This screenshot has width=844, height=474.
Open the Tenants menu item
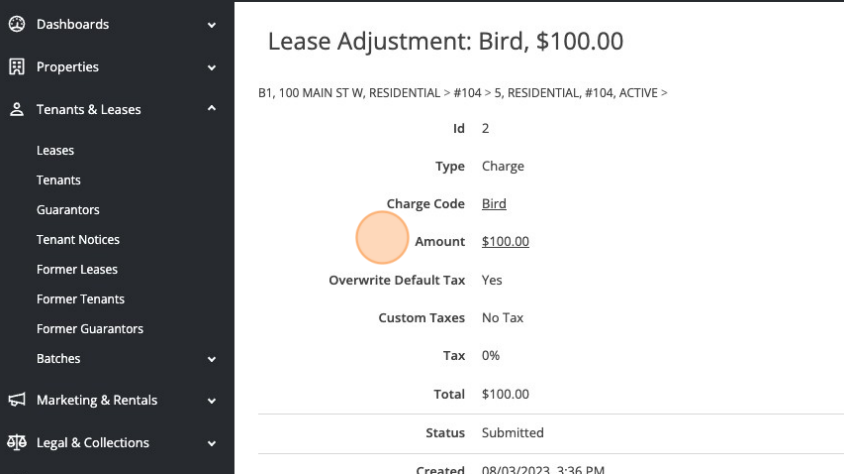pos(58,180)
